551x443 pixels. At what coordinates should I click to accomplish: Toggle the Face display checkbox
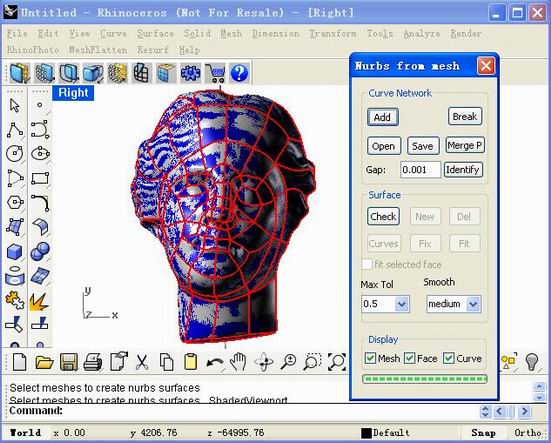point(409,358)
